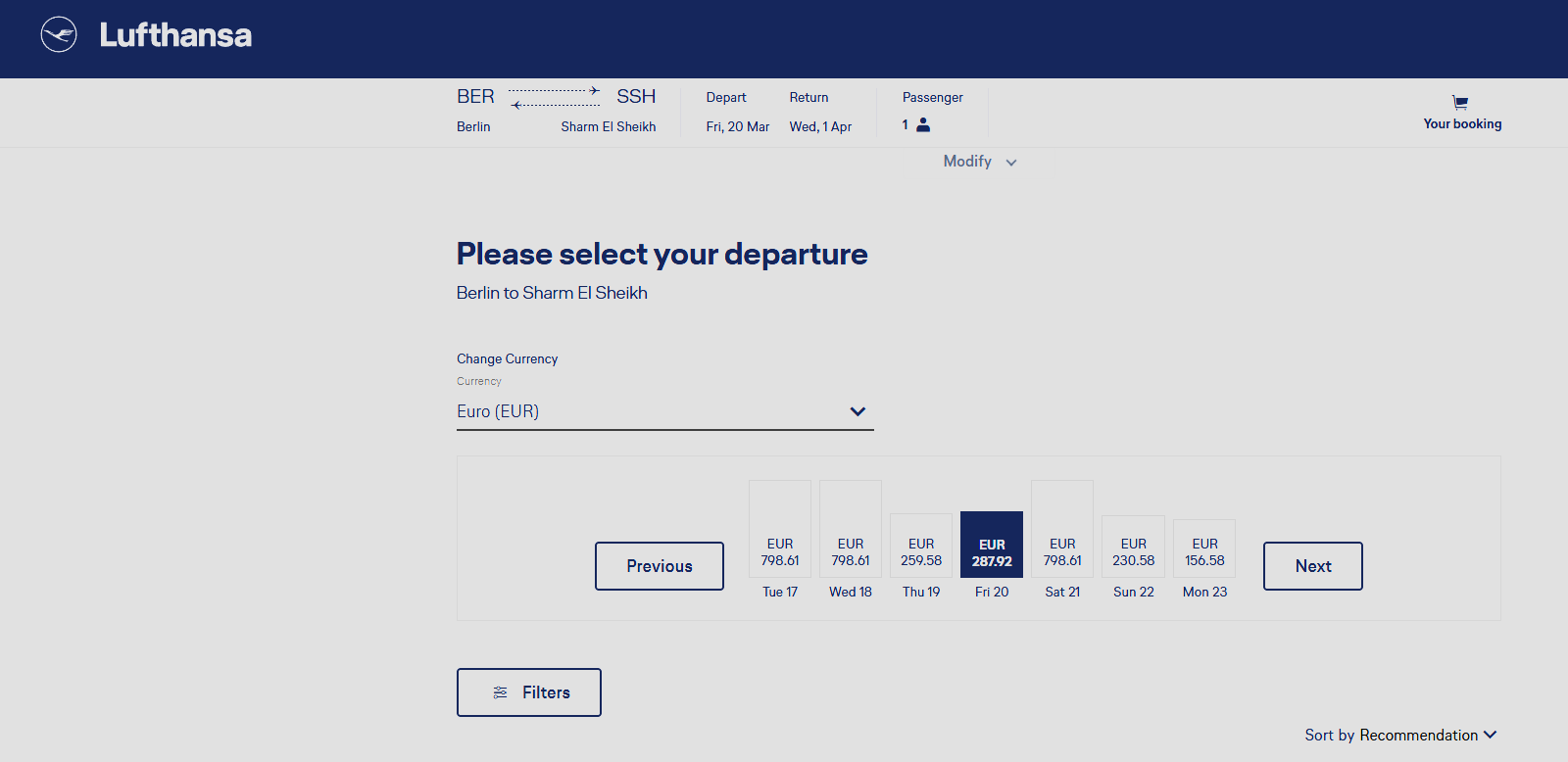Open the Sort by Recommendation dropdown
Image resolution: width=1568 pixels, height=762 pixels.
[1400, 736]
